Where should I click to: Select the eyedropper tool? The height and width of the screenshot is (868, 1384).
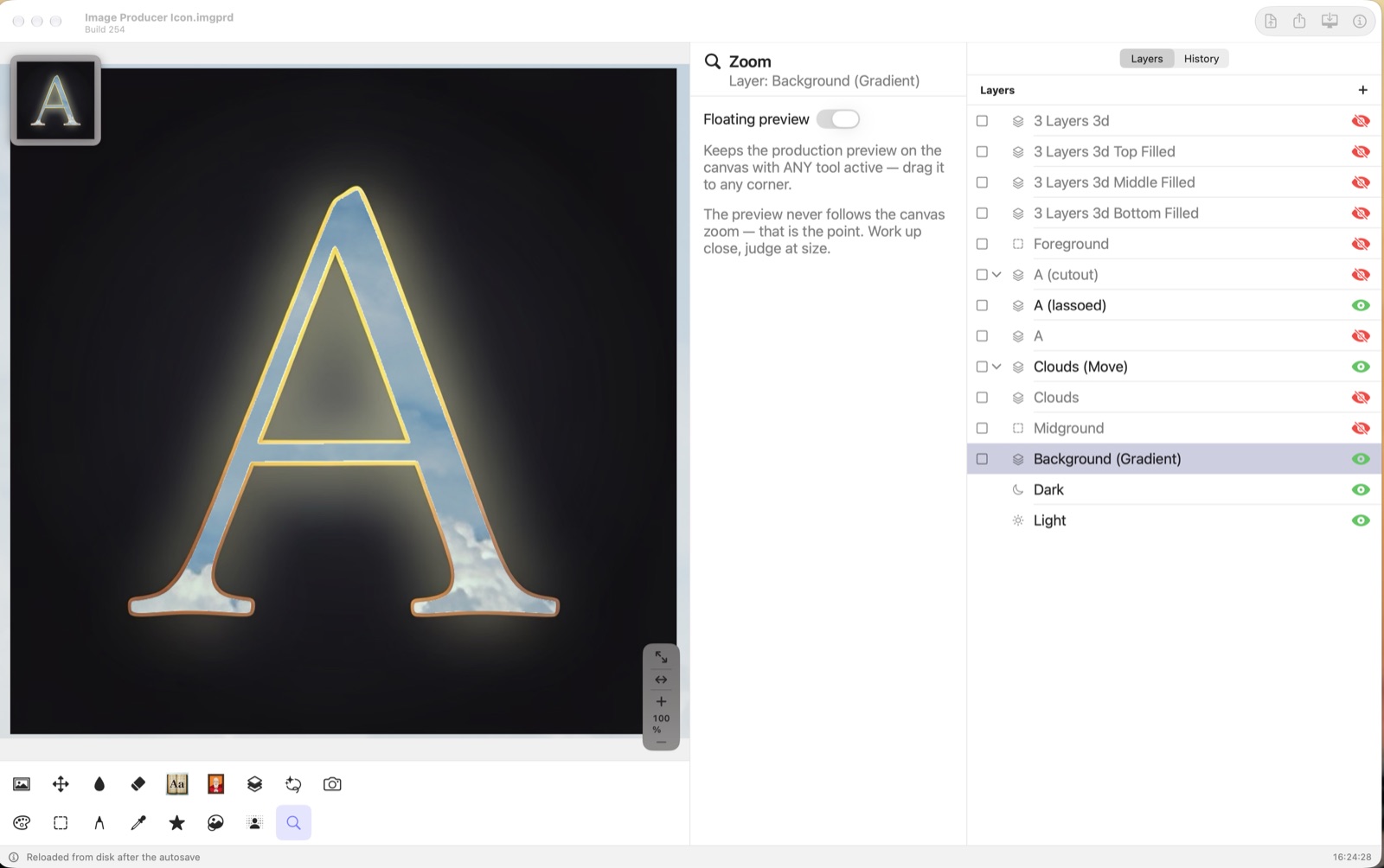tap(138, 823)
